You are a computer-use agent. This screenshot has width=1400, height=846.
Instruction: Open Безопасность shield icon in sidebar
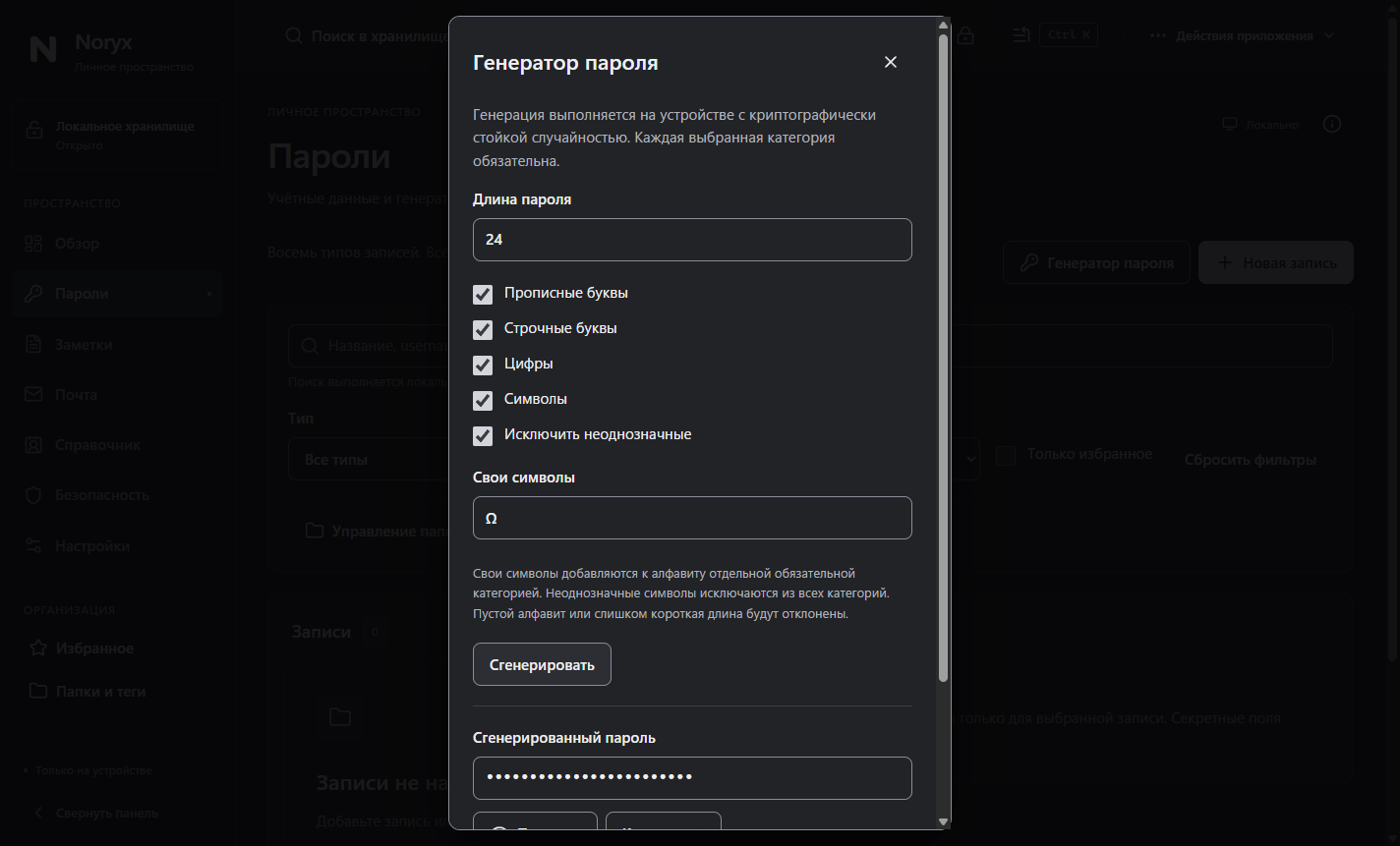34,495
